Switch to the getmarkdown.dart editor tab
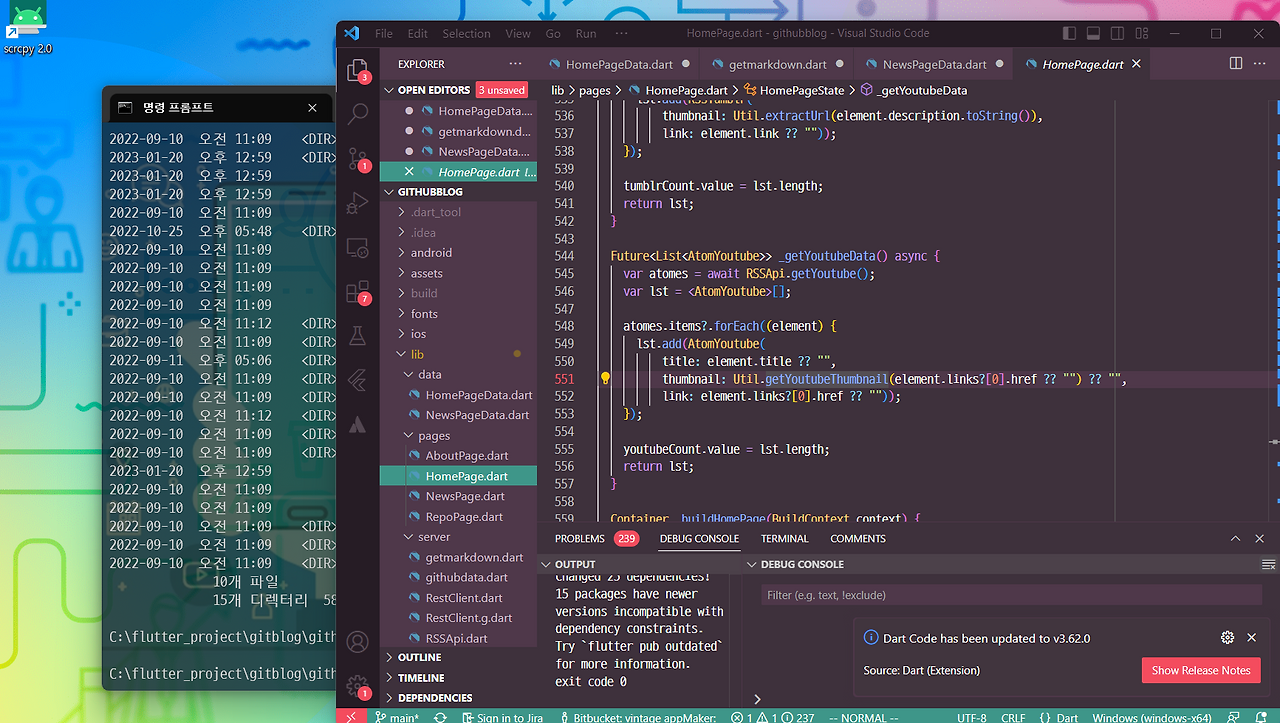This screenshot has width=1280, height=723. pyautogui.click(x=777, y=64)
